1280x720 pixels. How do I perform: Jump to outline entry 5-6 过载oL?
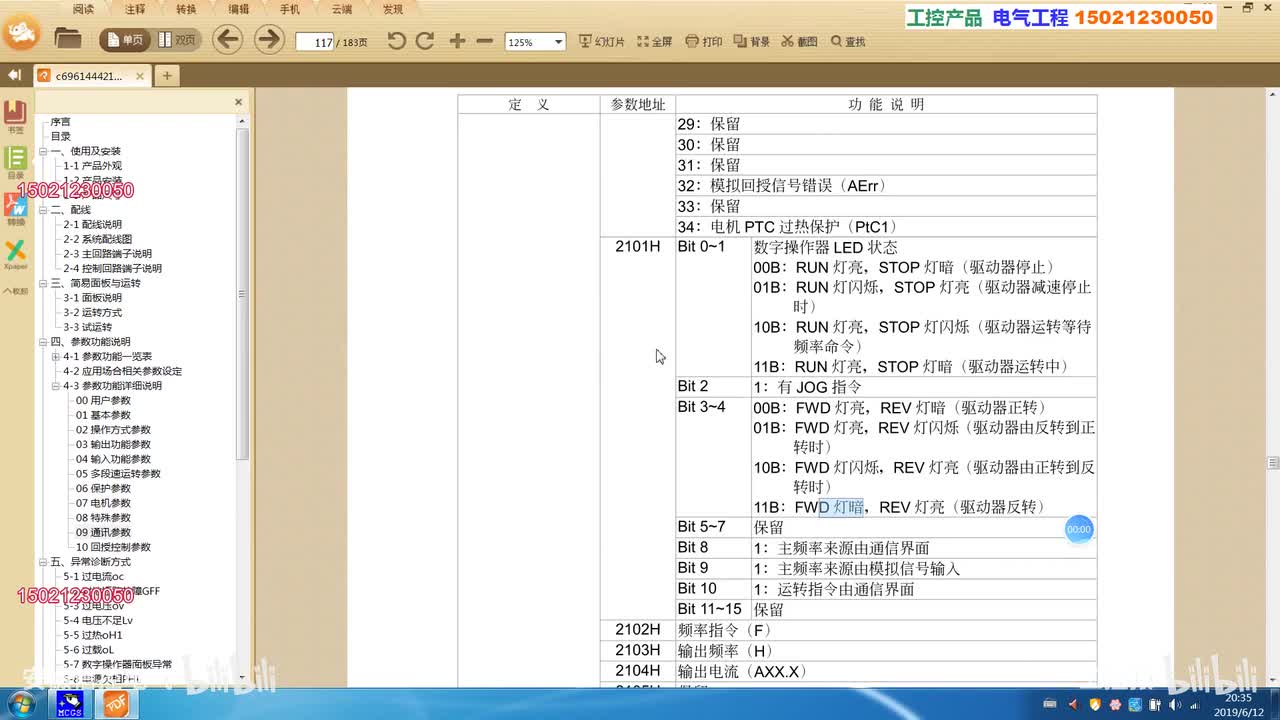pyautogui.click(x=89, y=649)
